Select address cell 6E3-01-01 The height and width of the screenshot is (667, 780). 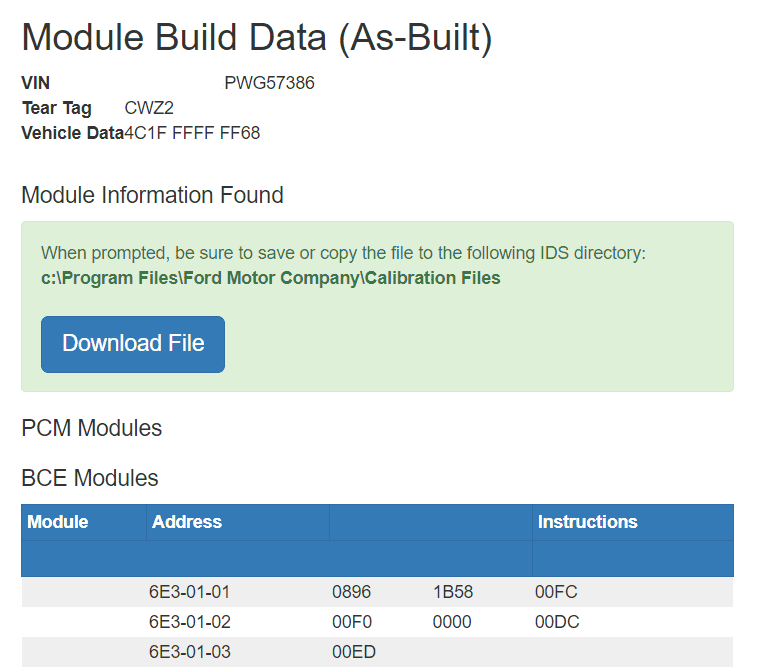190,592
